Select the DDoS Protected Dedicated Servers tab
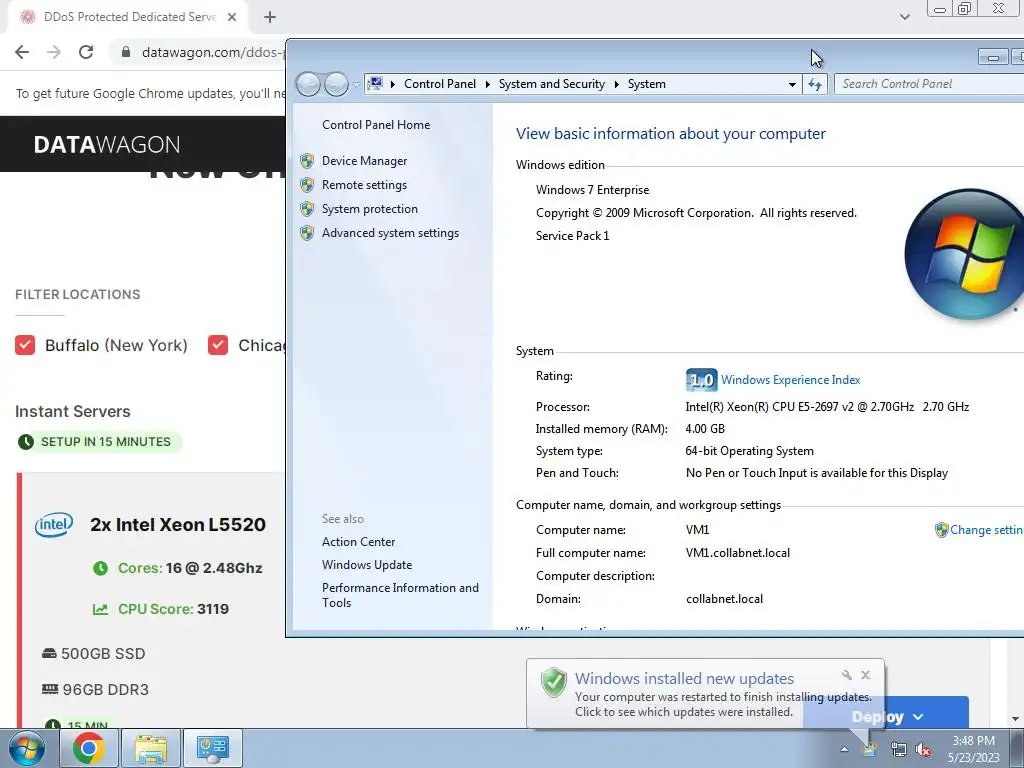 [129, 17]
